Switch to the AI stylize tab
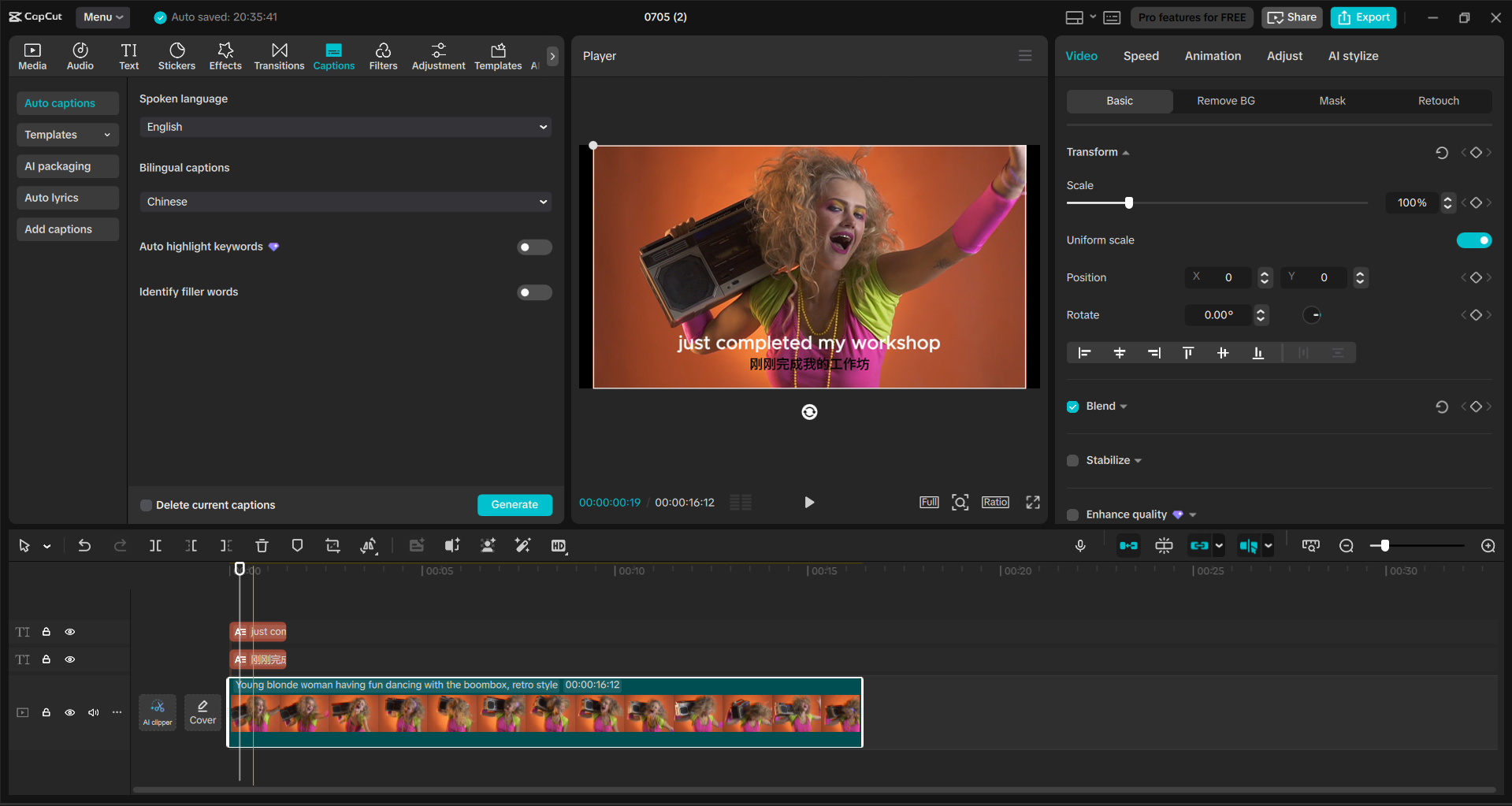This screenshot has width=1512, height=806. (x=1353, y=56)
